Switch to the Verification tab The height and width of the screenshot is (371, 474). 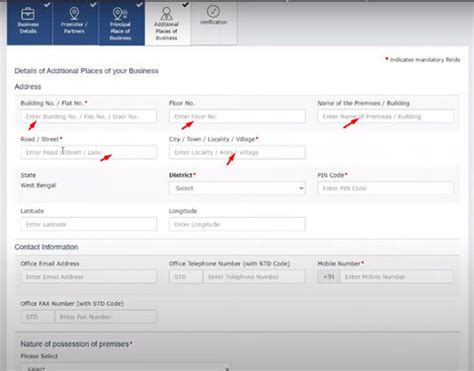point(214,23)
